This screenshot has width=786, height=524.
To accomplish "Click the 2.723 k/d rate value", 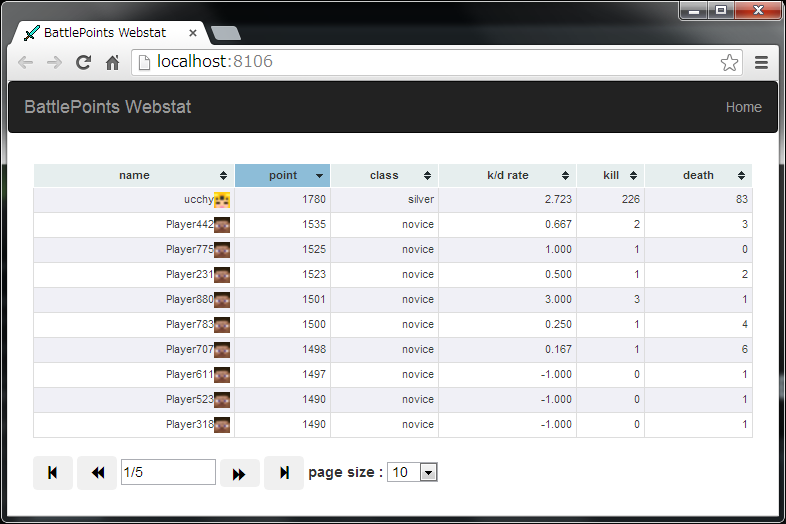I will (558, 200).
